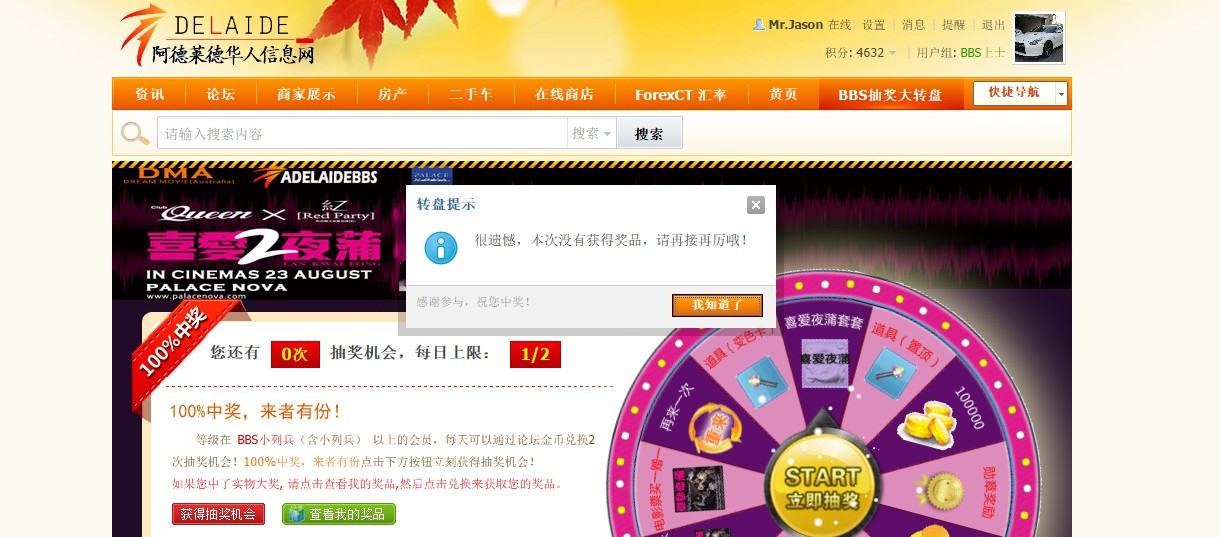Click the gold coins 100000 prize icon
The width and height of the screenshot is (1220, 537).
tap(928, 422)
